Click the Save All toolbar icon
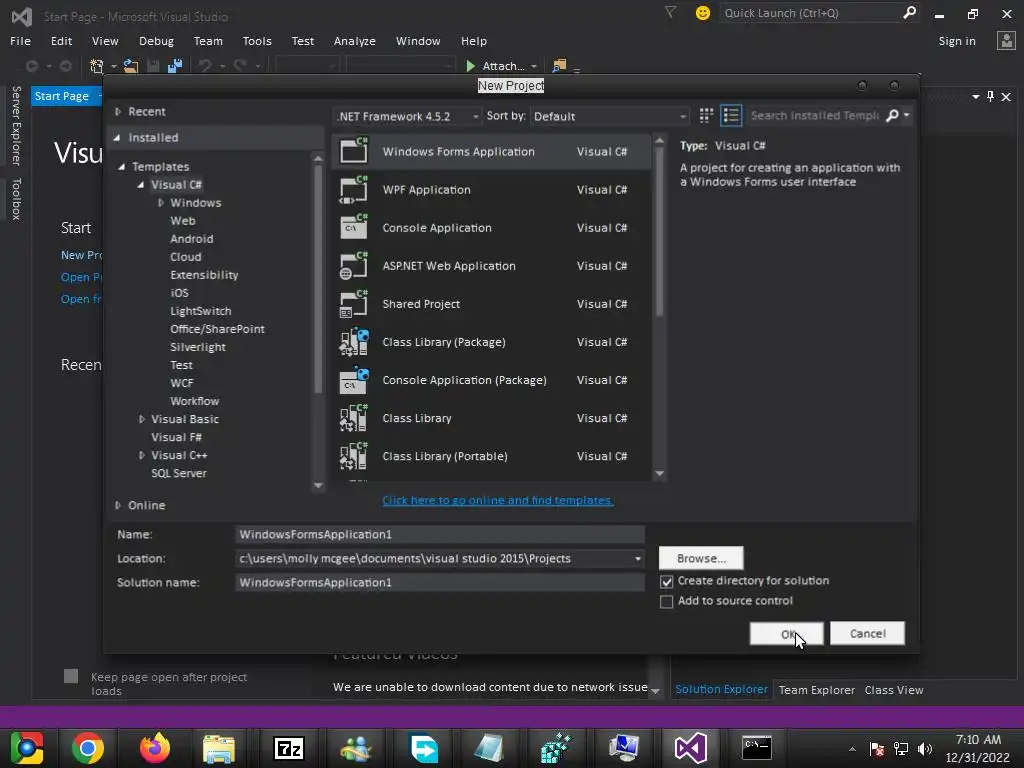The height and width of the screenshot is (768, 1024). click(174, 66)
